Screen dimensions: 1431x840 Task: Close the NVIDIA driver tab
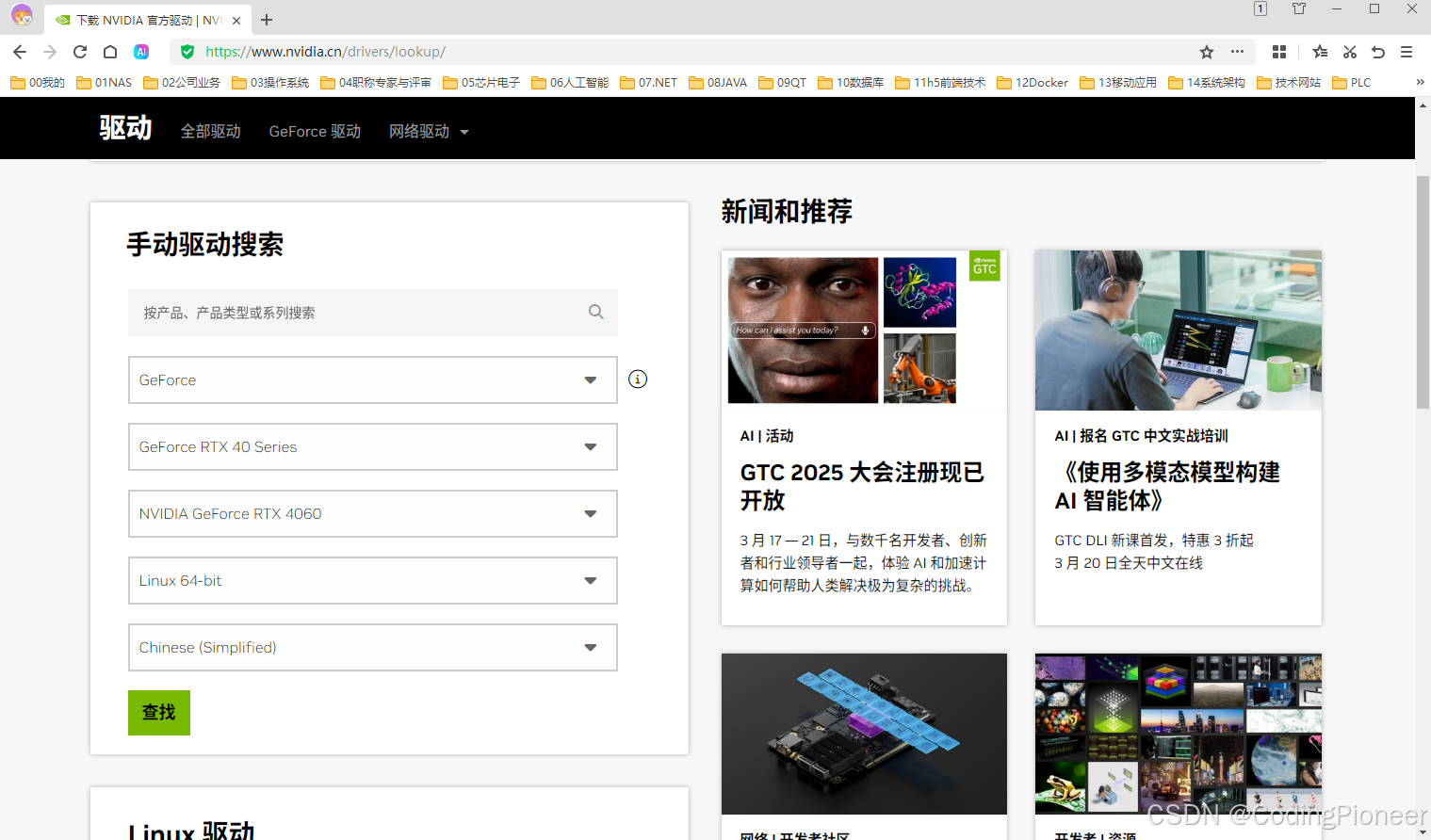coord(236,20)
